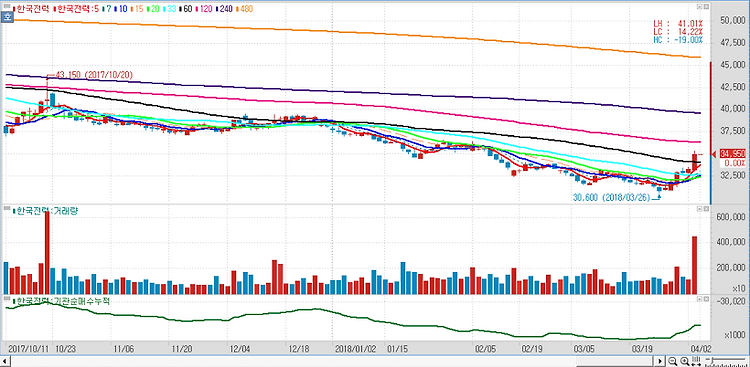Click the 37,500 price axis label
The image size is (750, 367).
(x=733, y=131)
